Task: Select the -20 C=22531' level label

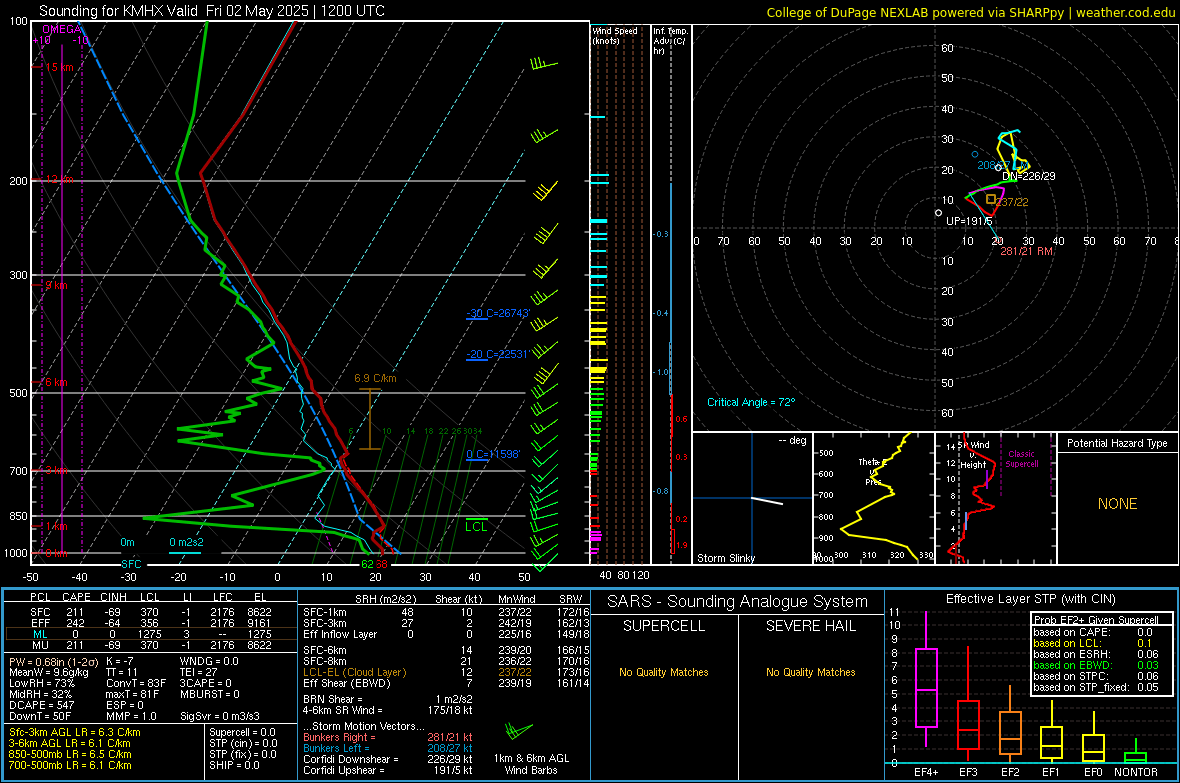Action: 498,354
